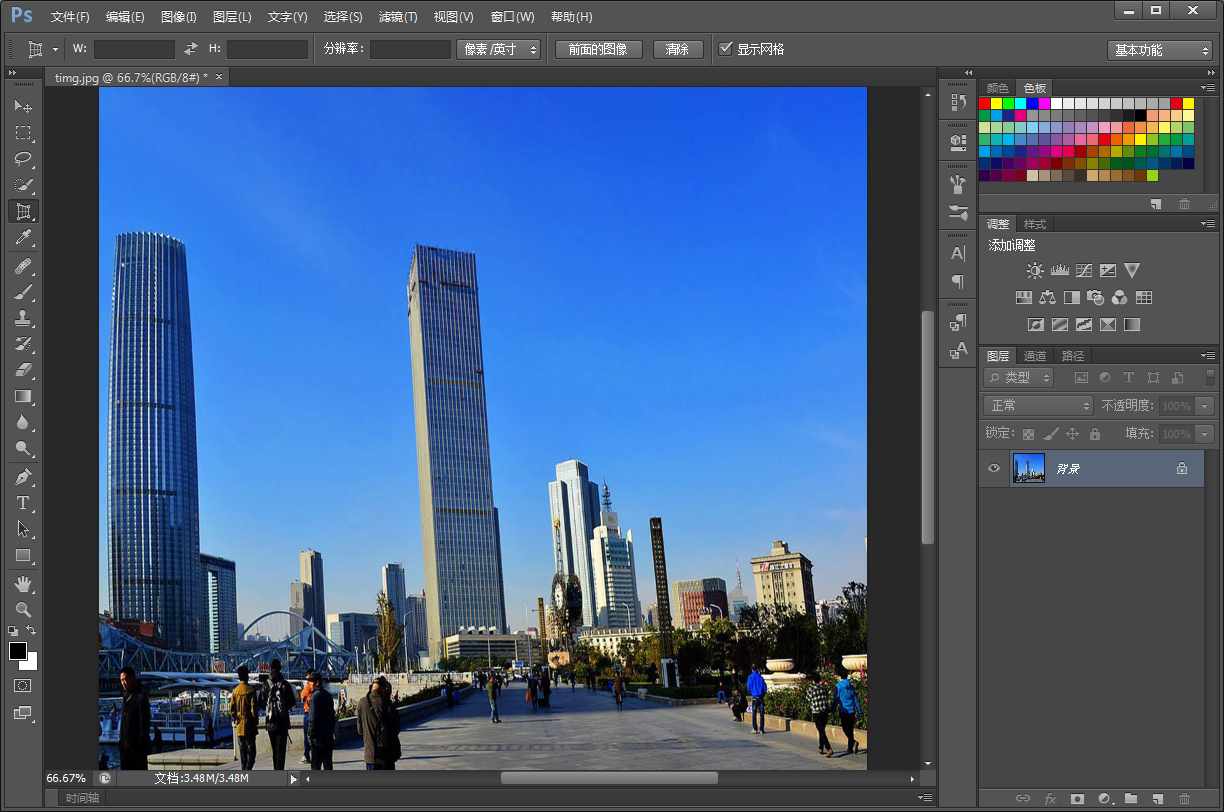Click the 清除 button
This screenshot has width=1224, height=812.
click(x=677, y=49)
